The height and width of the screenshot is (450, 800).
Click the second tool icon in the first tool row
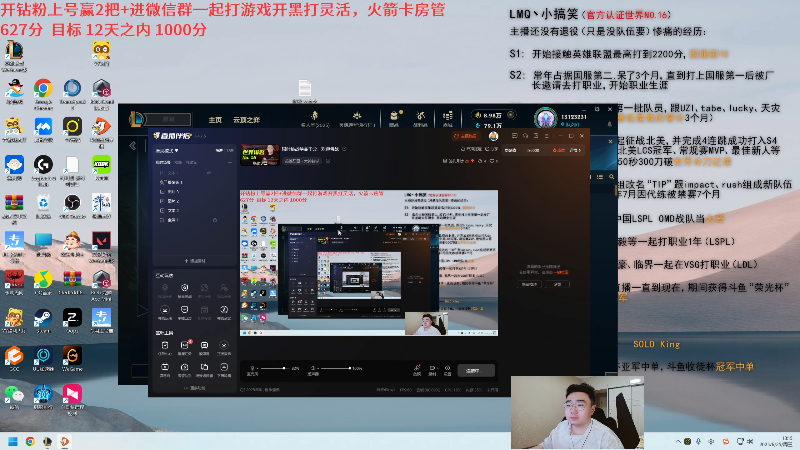185,290
